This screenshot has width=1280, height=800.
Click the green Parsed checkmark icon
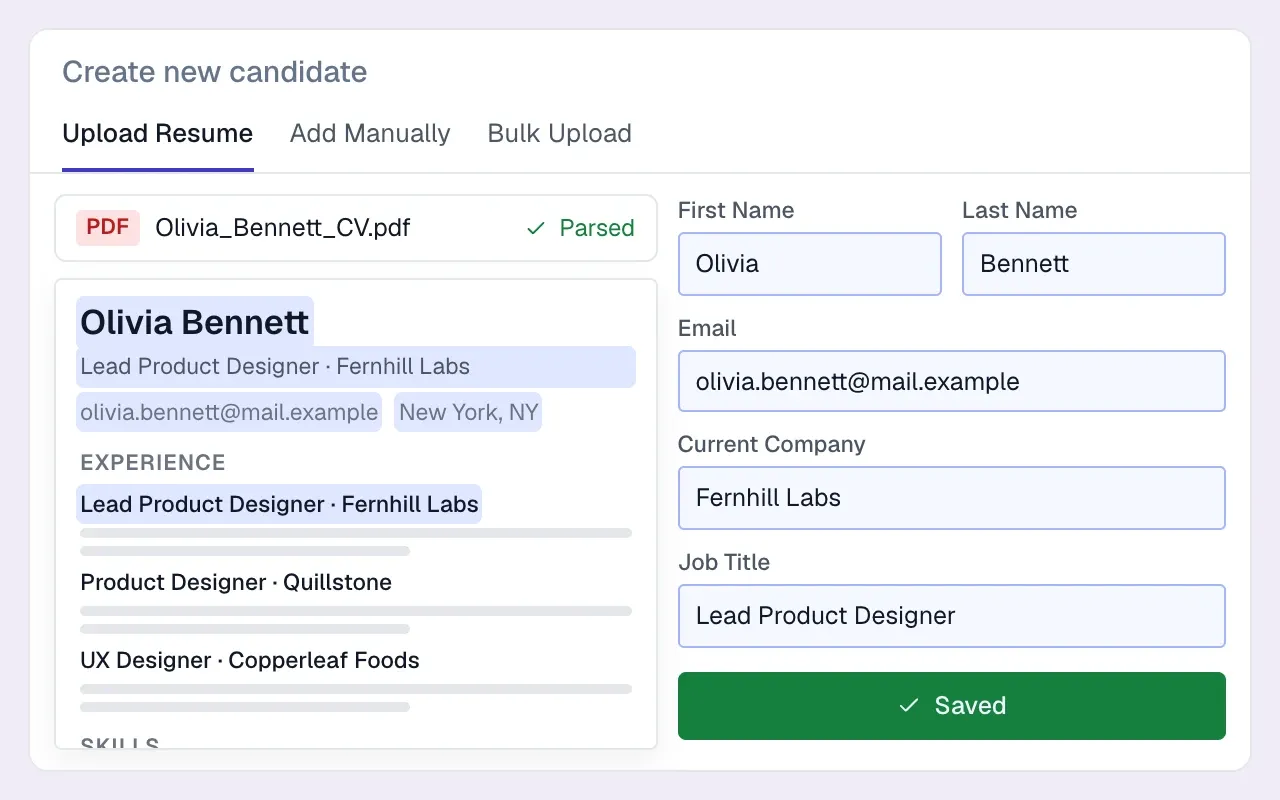536,229
